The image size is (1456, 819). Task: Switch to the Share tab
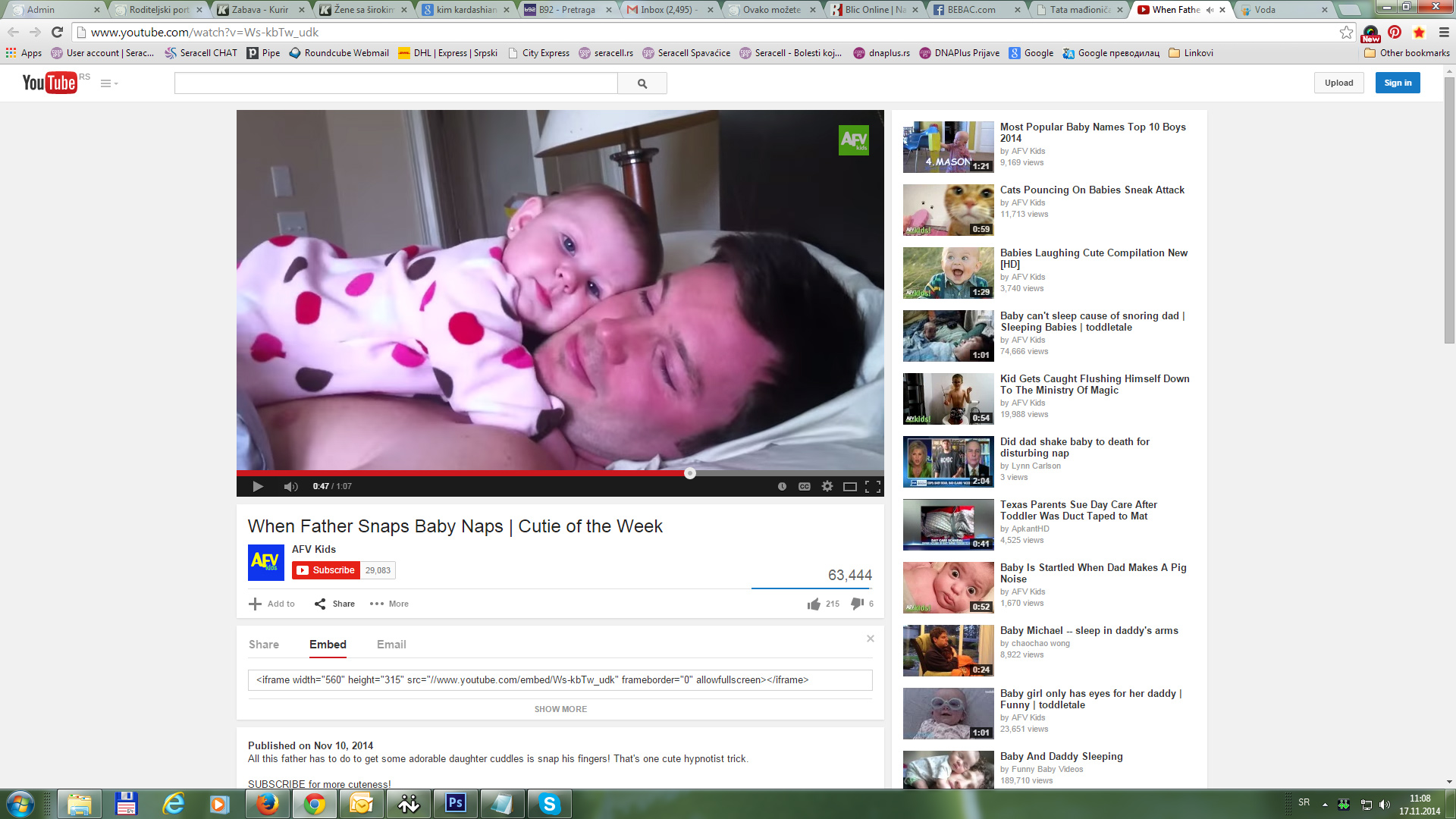pos(264,645)
